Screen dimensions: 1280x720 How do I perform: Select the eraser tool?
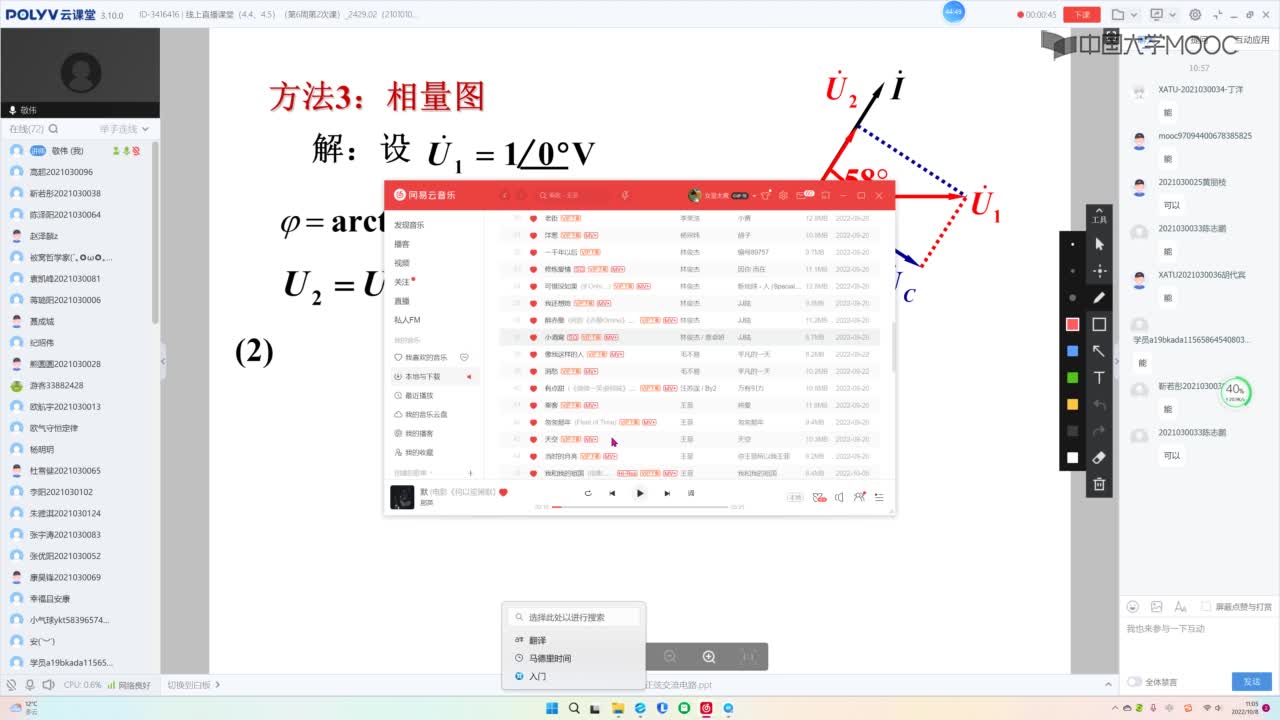[1099, 458]
